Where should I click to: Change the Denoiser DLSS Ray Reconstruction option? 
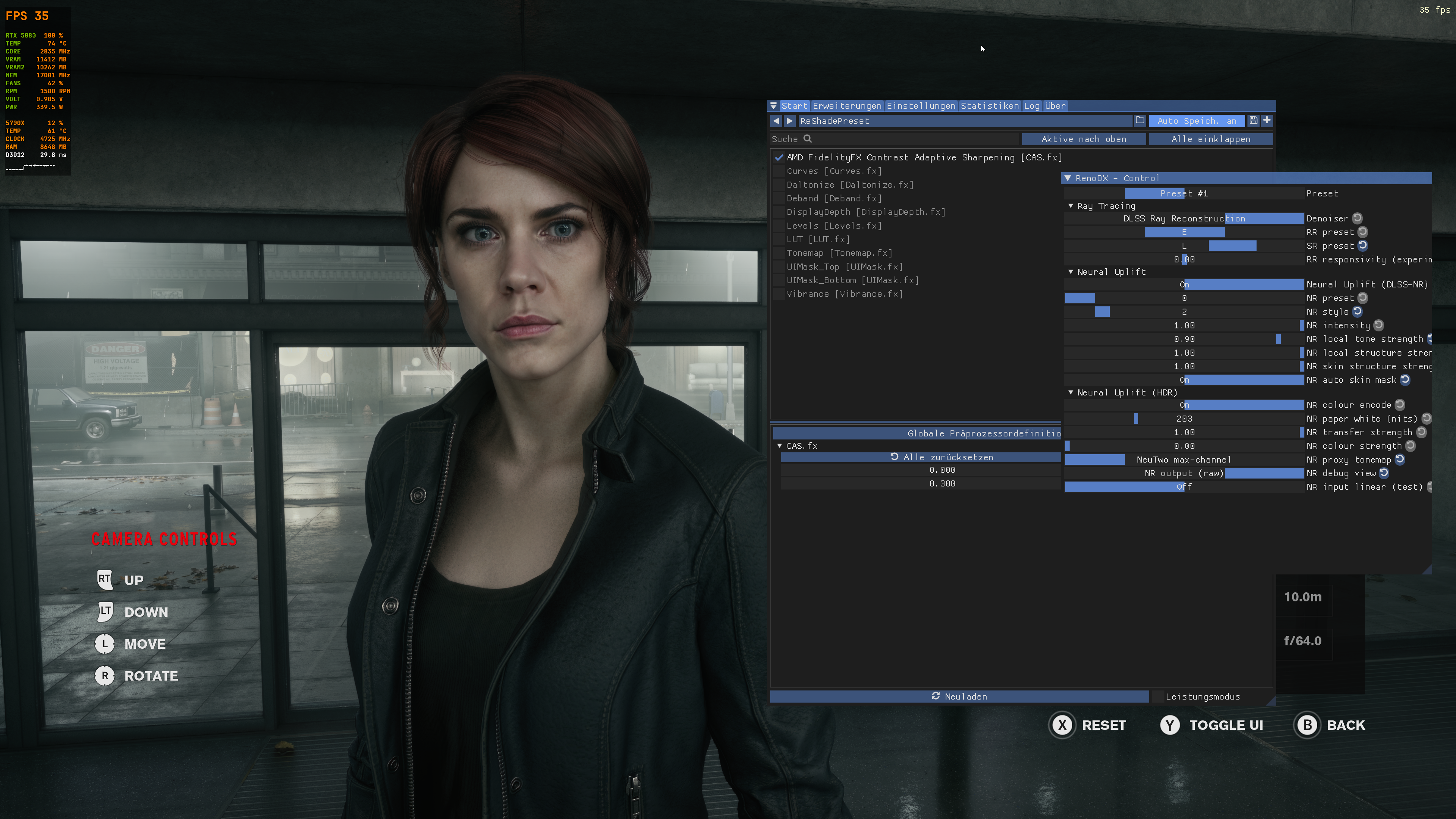tap(1184, 218)
